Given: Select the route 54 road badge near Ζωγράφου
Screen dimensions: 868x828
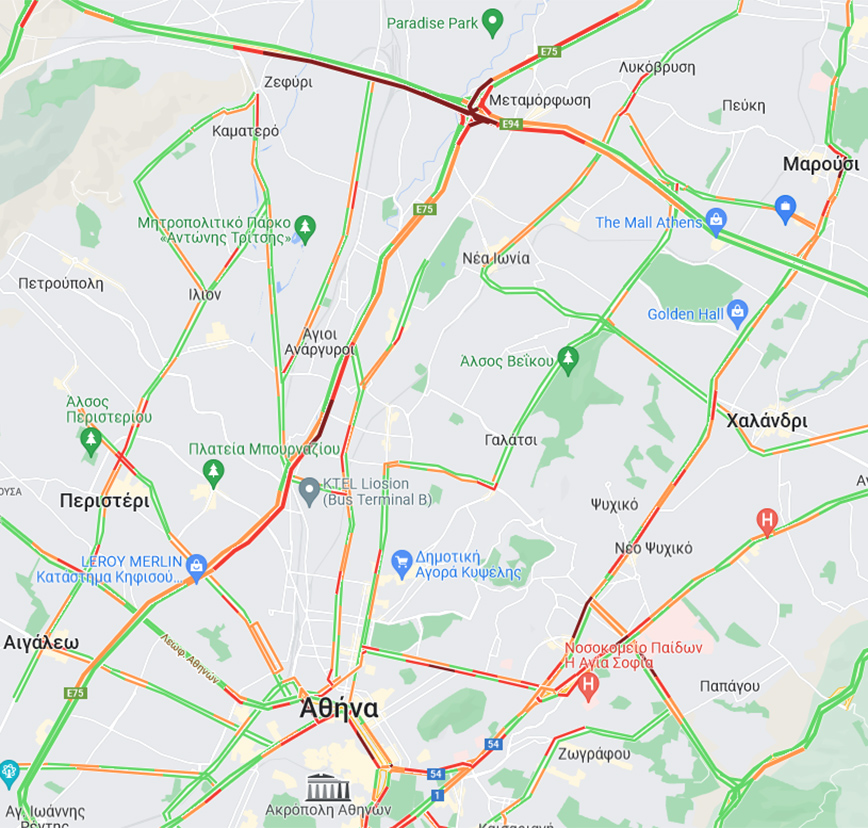Looking at the screenshot, I should point(494,744).
